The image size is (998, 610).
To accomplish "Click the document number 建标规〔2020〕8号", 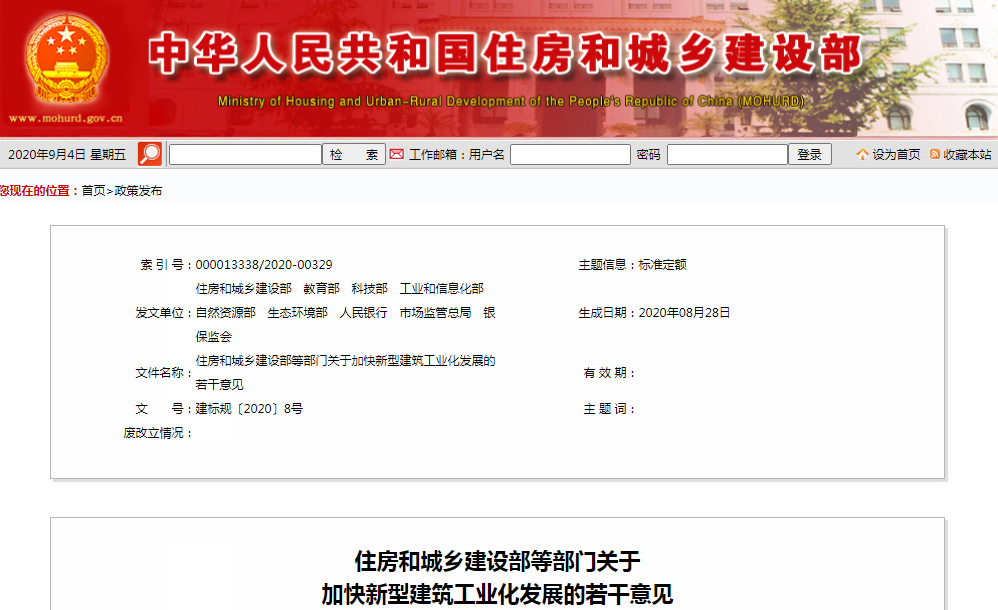I will [249, 409].
